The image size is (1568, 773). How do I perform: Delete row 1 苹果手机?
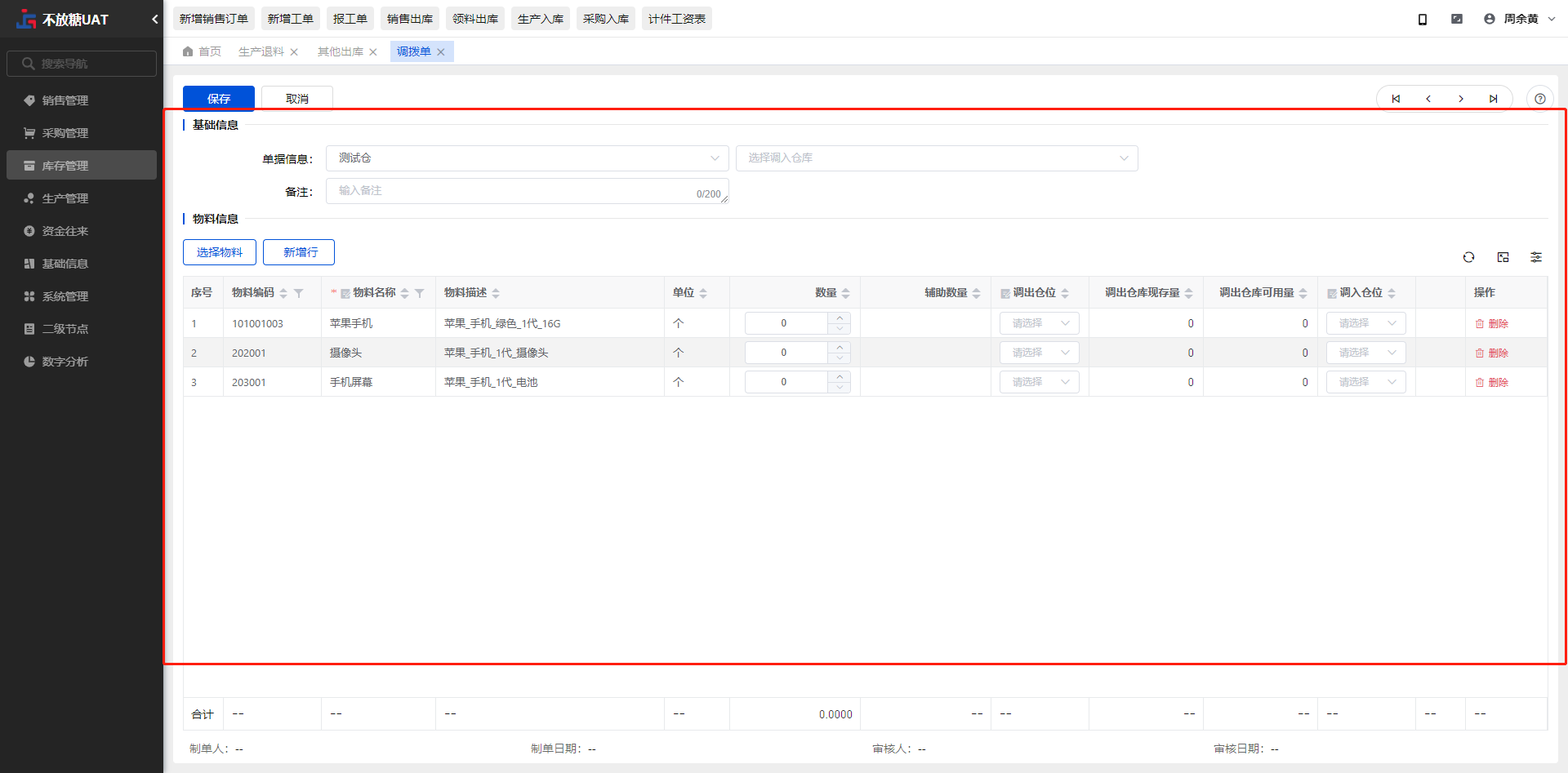1491,324
